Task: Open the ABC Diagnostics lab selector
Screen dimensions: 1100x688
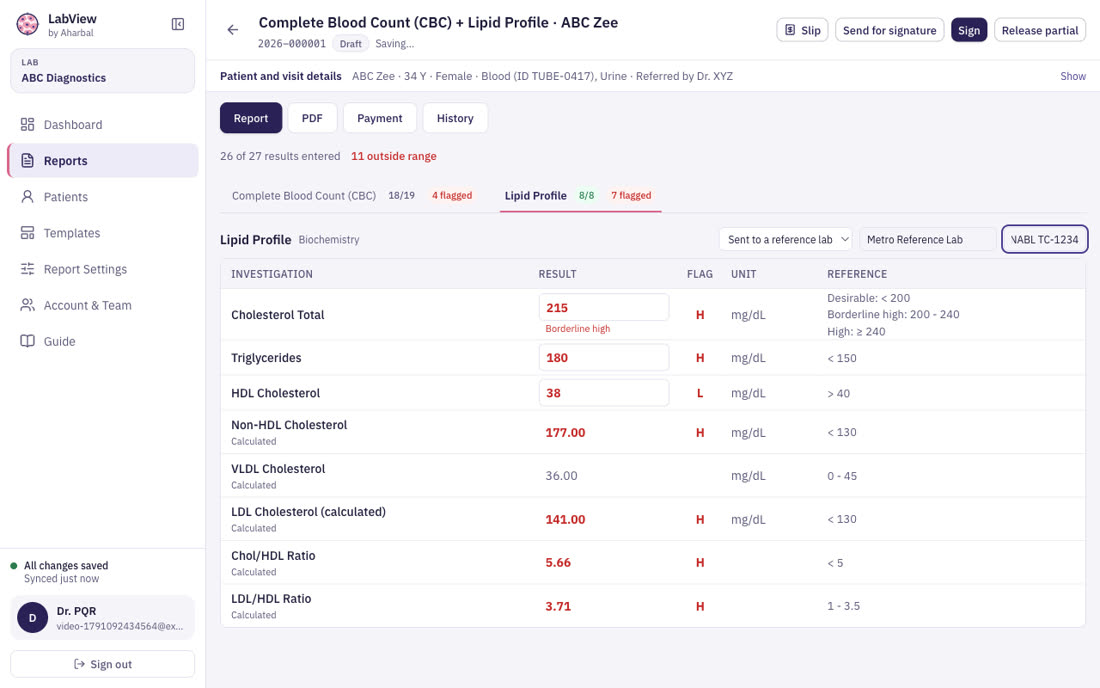Action: tap(102, 71)
